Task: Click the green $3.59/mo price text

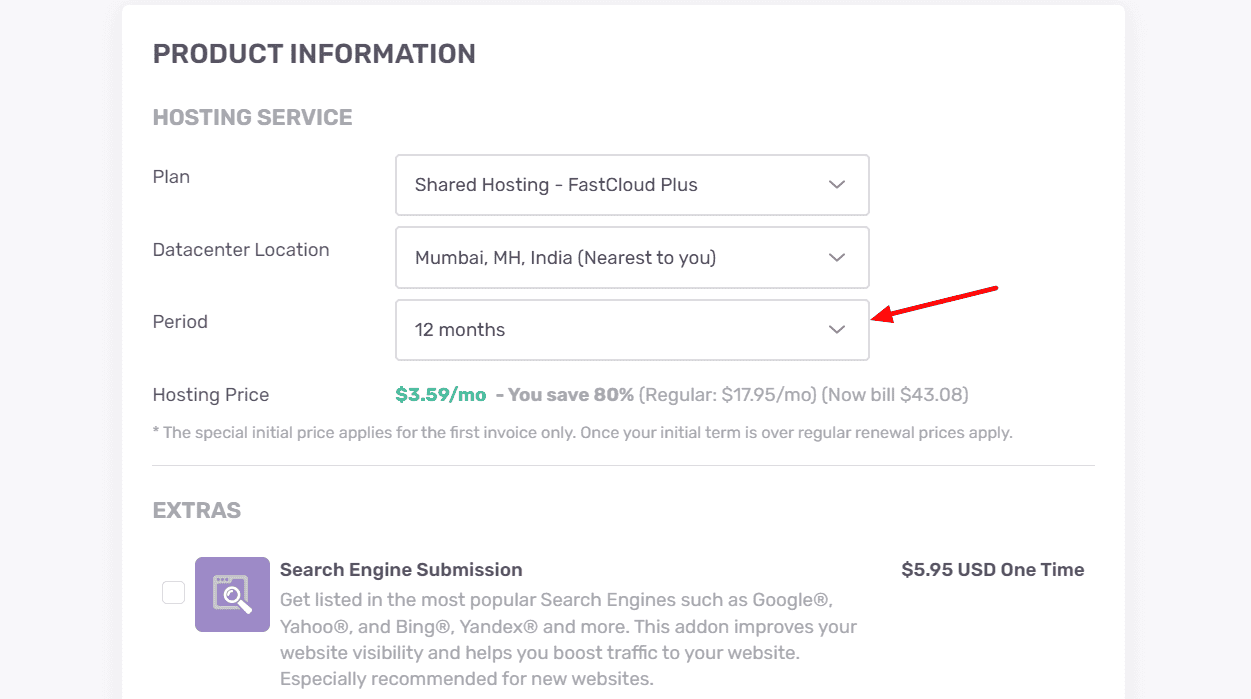Action: coord(440,394)
